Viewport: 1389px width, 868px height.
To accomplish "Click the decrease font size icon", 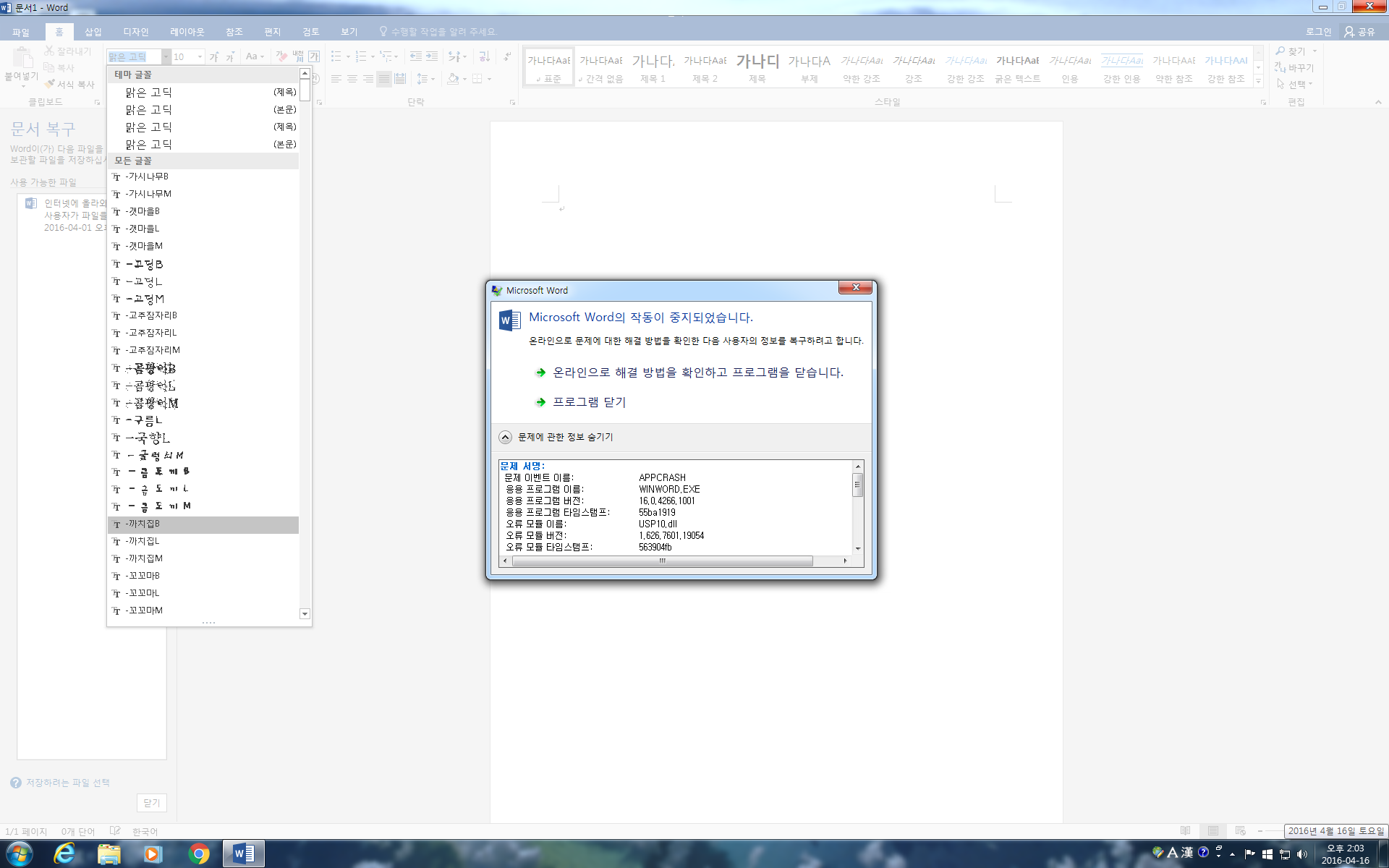I will click(x=230, y=56).
